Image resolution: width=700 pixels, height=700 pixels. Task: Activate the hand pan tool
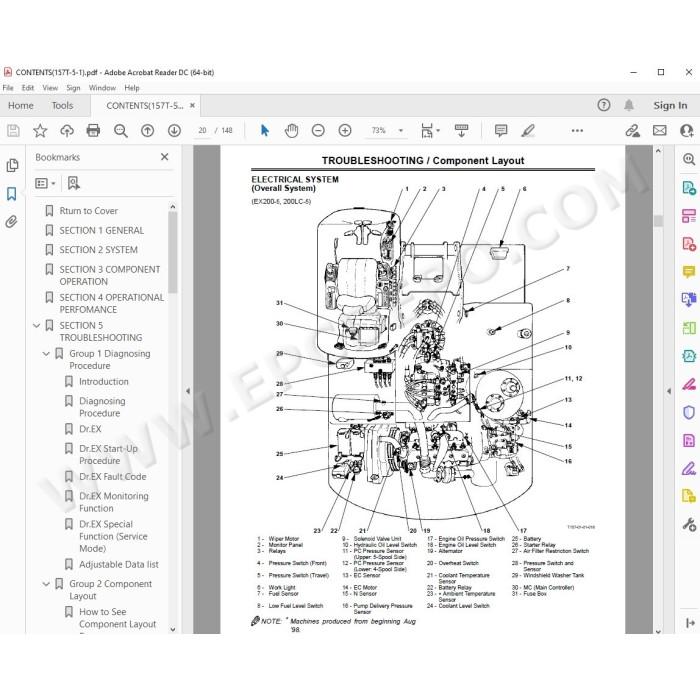click(292, 130)
